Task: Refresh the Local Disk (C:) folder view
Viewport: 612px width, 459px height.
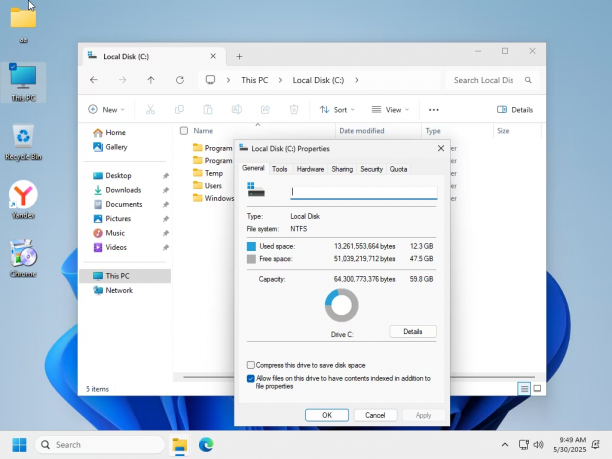Action: pos(180,80)
